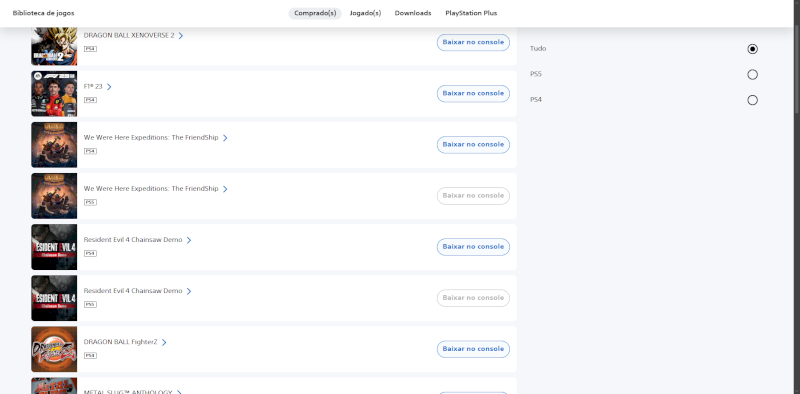This screenshot has height=394, width=800.
Task: Open the DRAGON BALL XENOVERSE 2 title link
Action: (129, 35)
